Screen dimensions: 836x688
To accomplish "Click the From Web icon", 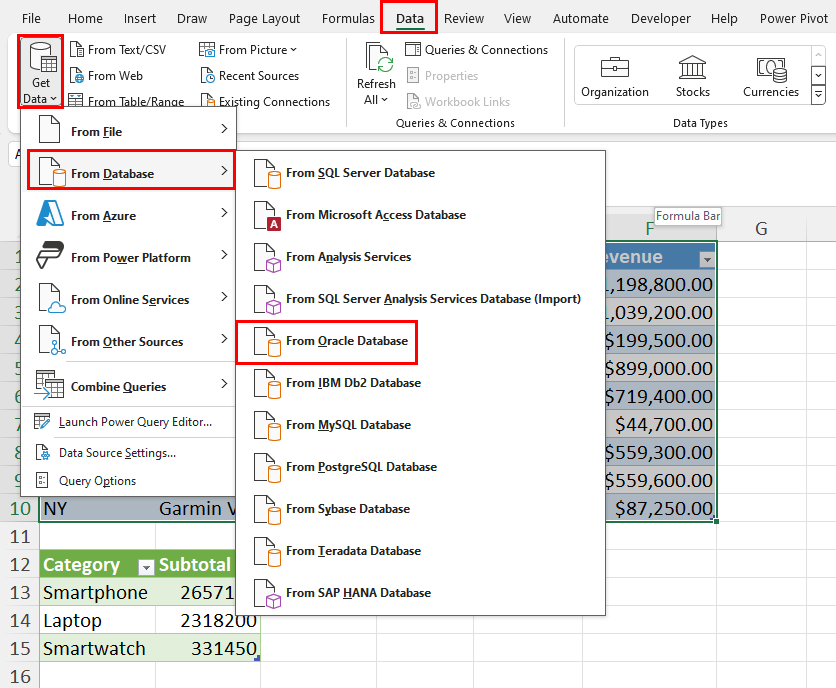I will 77,76.
